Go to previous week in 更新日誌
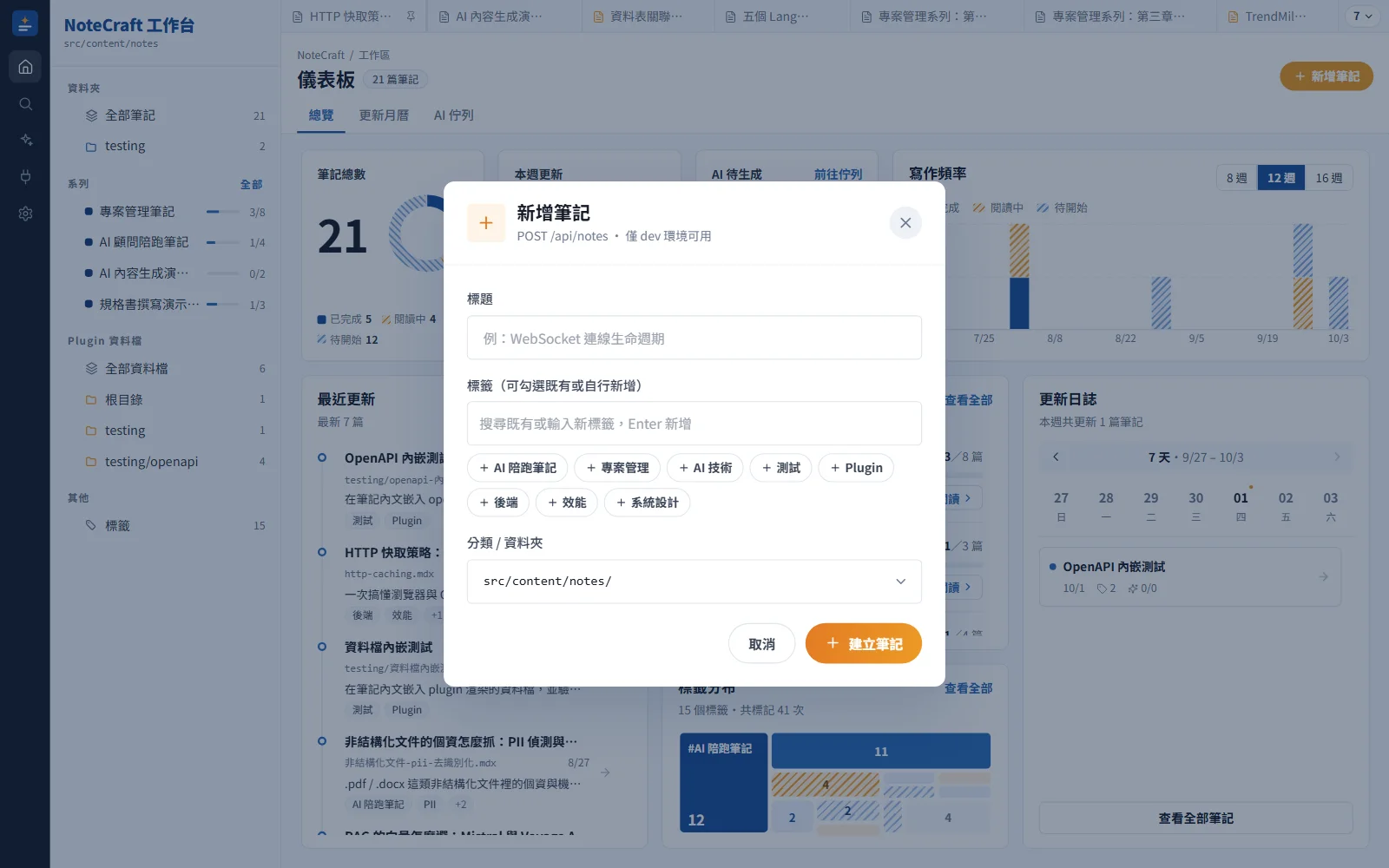 [1056, 457]
